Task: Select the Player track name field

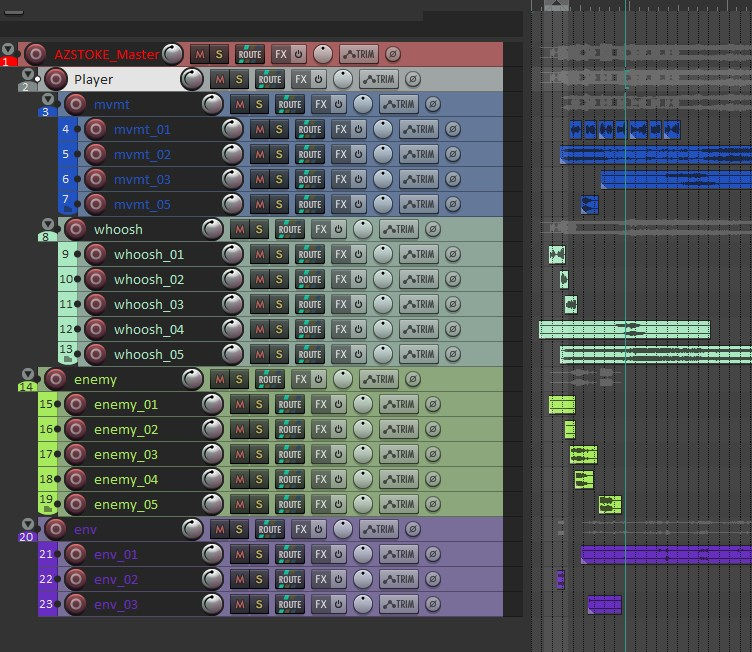Action: coord(126,79)
